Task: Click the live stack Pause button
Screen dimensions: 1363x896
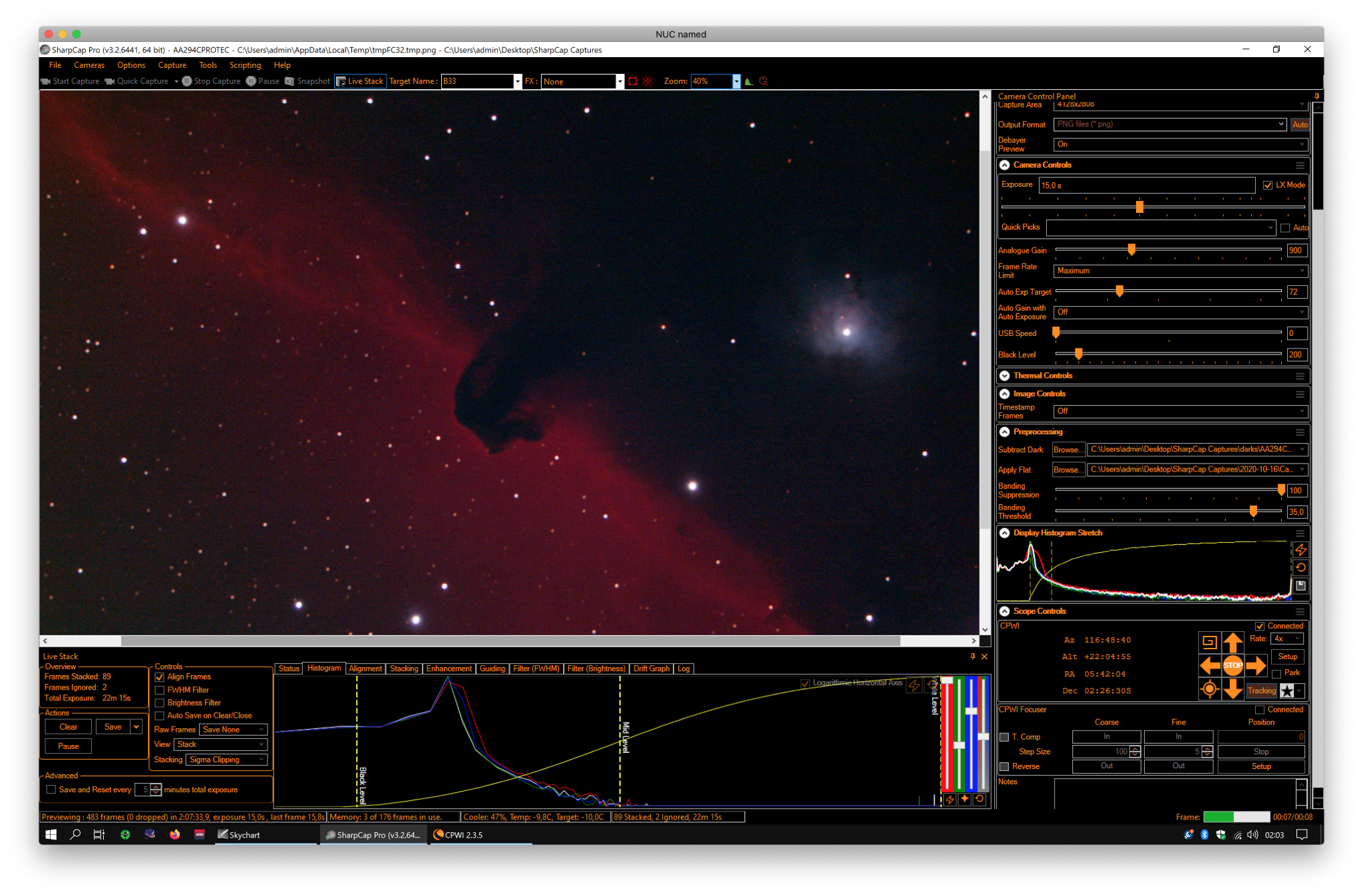Action: tap(69, 746)
